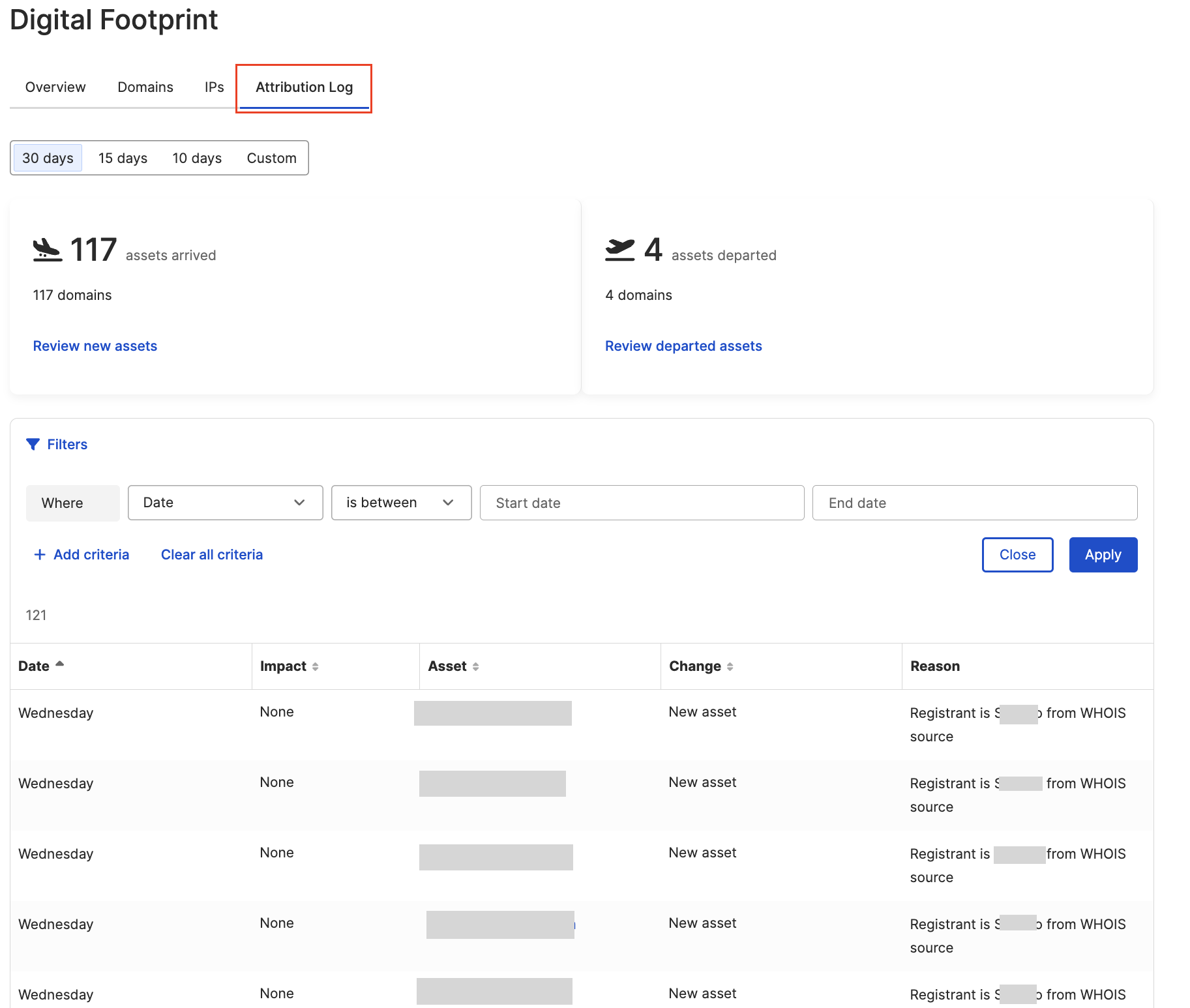Click the Filters funnel icon
Screen dimensions: 1190x1008
coord(33,444)
